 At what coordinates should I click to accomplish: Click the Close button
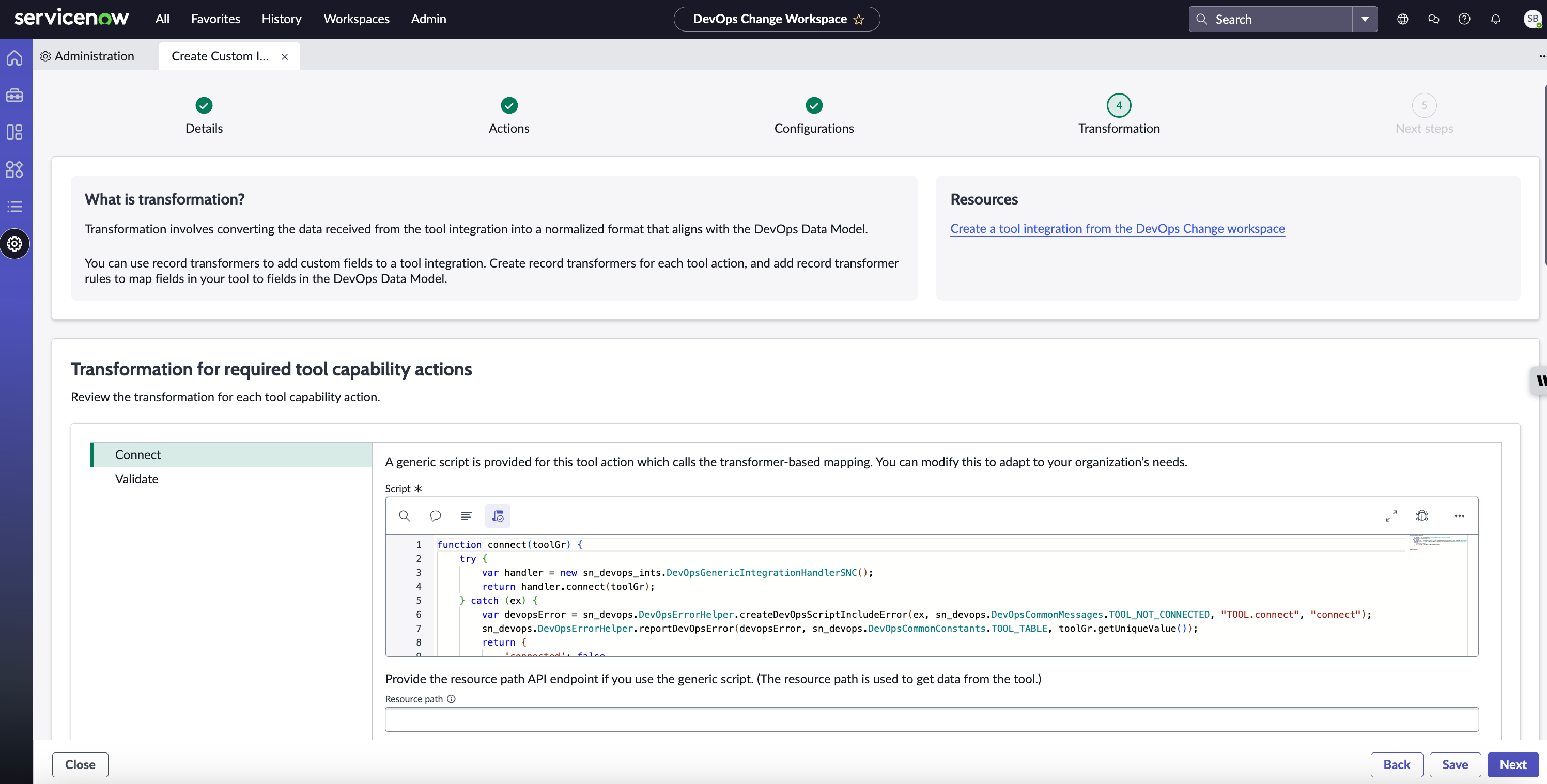tap(80, 764)
